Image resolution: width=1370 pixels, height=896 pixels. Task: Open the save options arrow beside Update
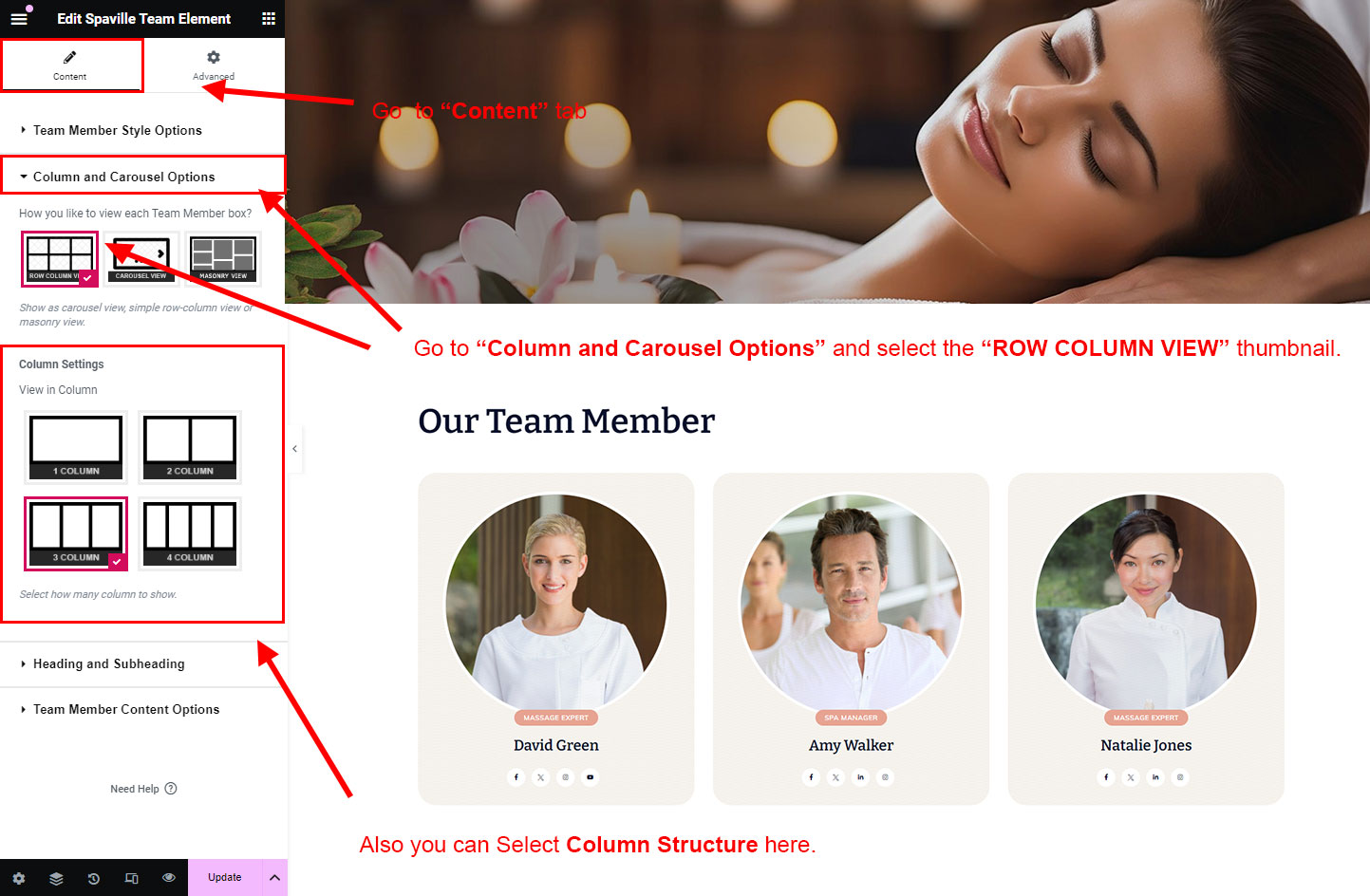point(274,878)
